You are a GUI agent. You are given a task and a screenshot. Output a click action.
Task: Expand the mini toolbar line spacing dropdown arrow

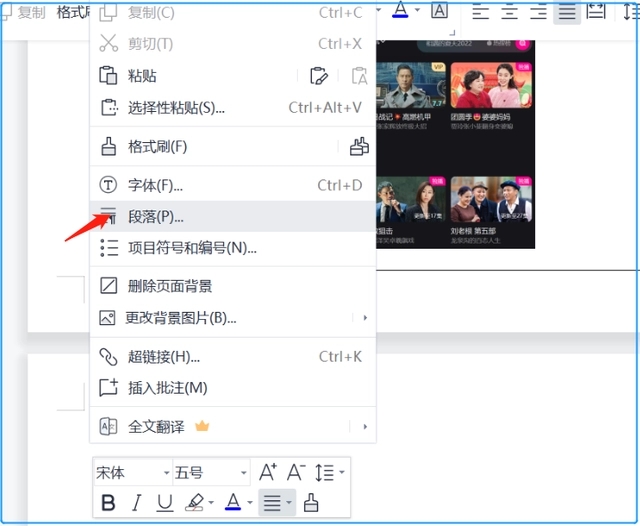(342, 473)
